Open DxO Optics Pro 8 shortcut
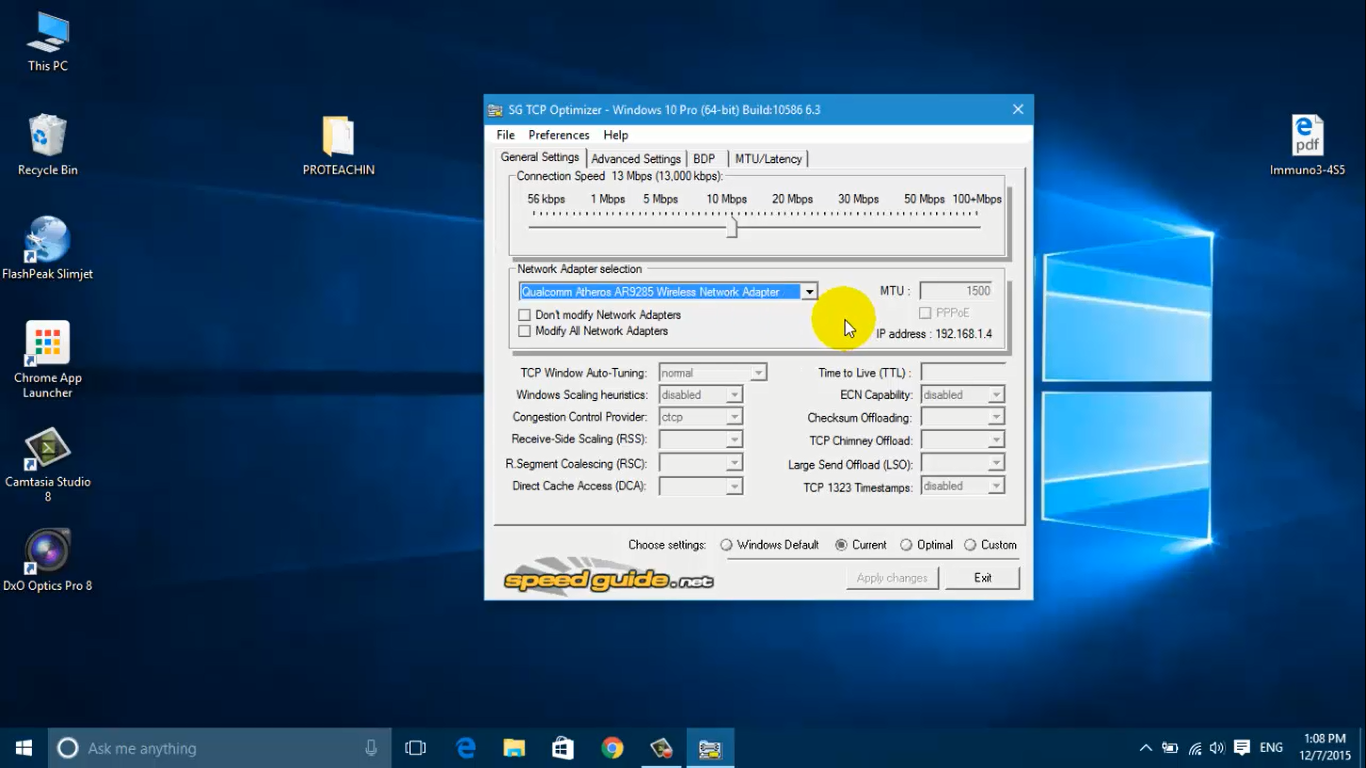Screen dimensions: 1366x768 pos(48,561)
